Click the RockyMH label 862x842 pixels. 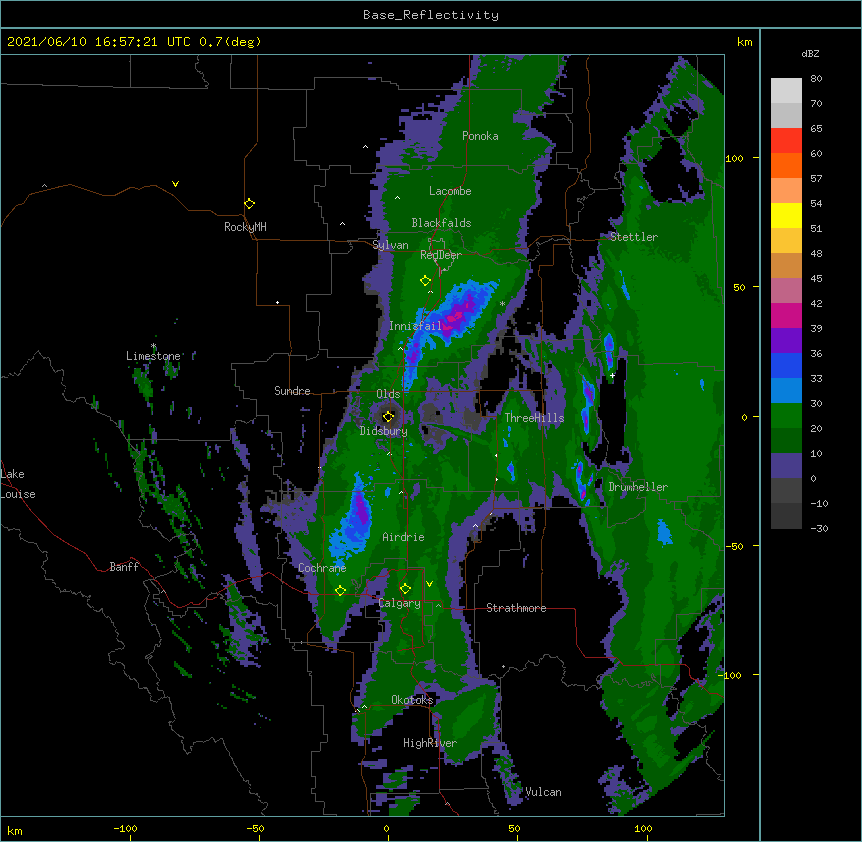(x=245, y=227)
